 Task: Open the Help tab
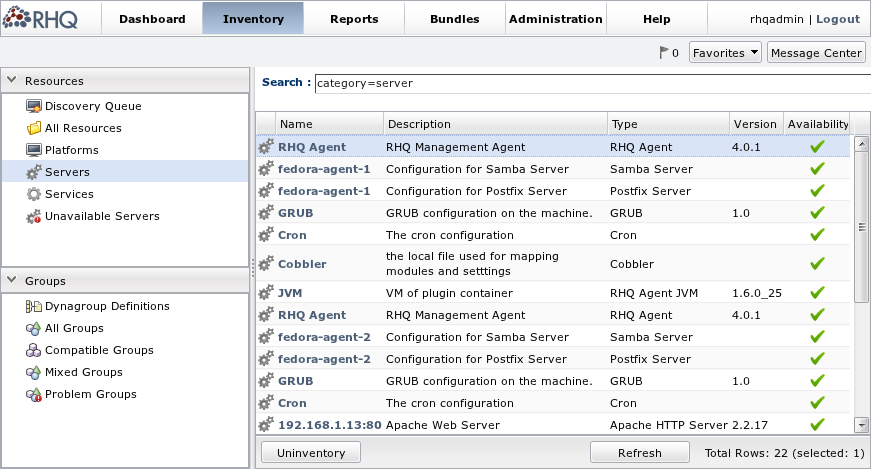(657, 19)
